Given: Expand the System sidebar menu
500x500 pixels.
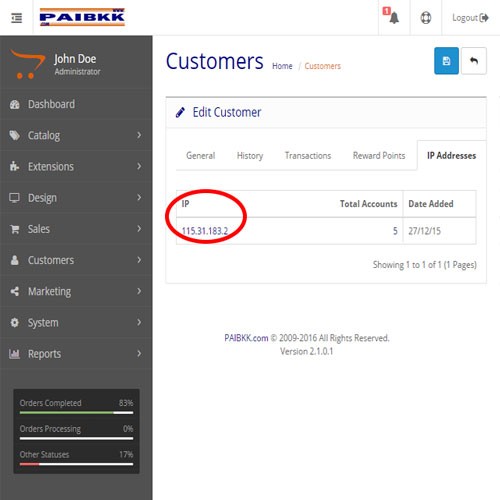Looking at the screenshot, I should point(76,322).
